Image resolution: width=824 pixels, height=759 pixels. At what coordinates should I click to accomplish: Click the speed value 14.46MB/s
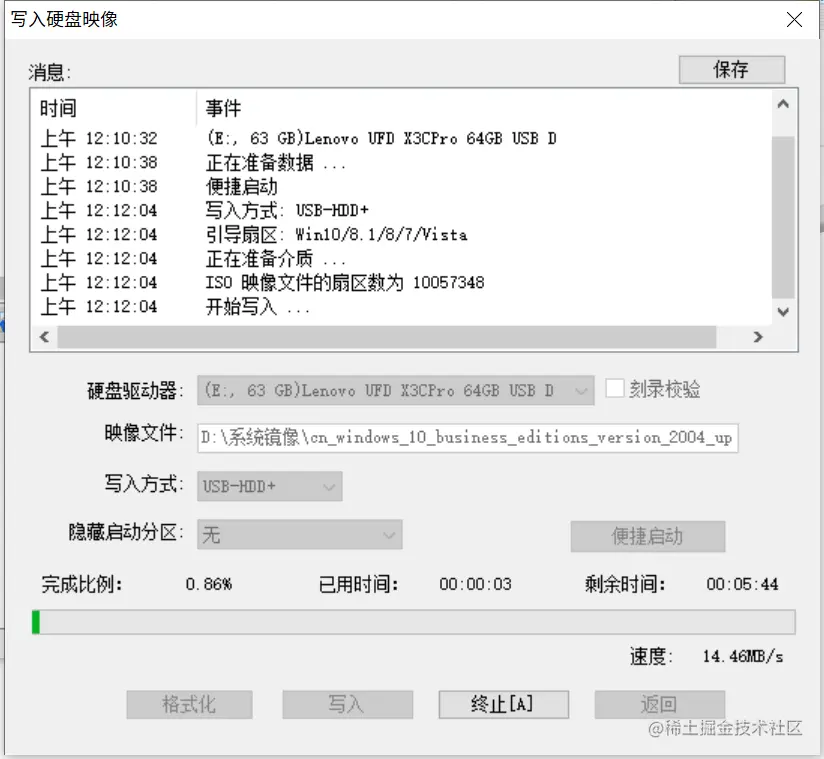point(743,657)
